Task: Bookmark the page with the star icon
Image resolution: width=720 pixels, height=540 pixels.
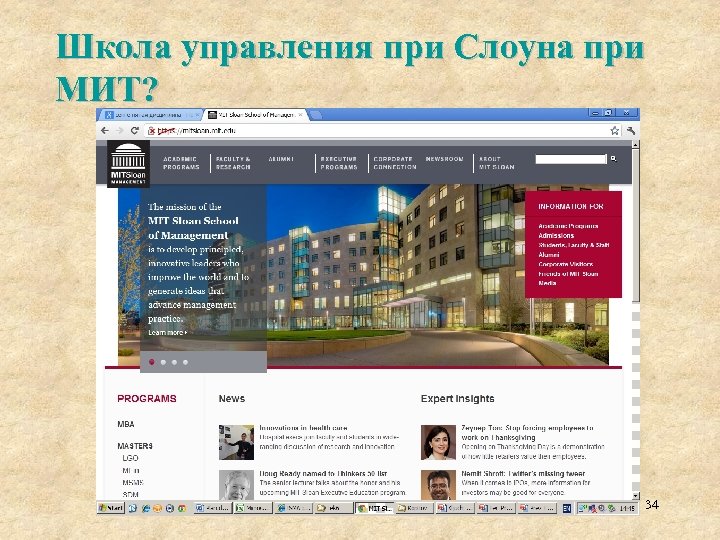Action: click(614, 131)
